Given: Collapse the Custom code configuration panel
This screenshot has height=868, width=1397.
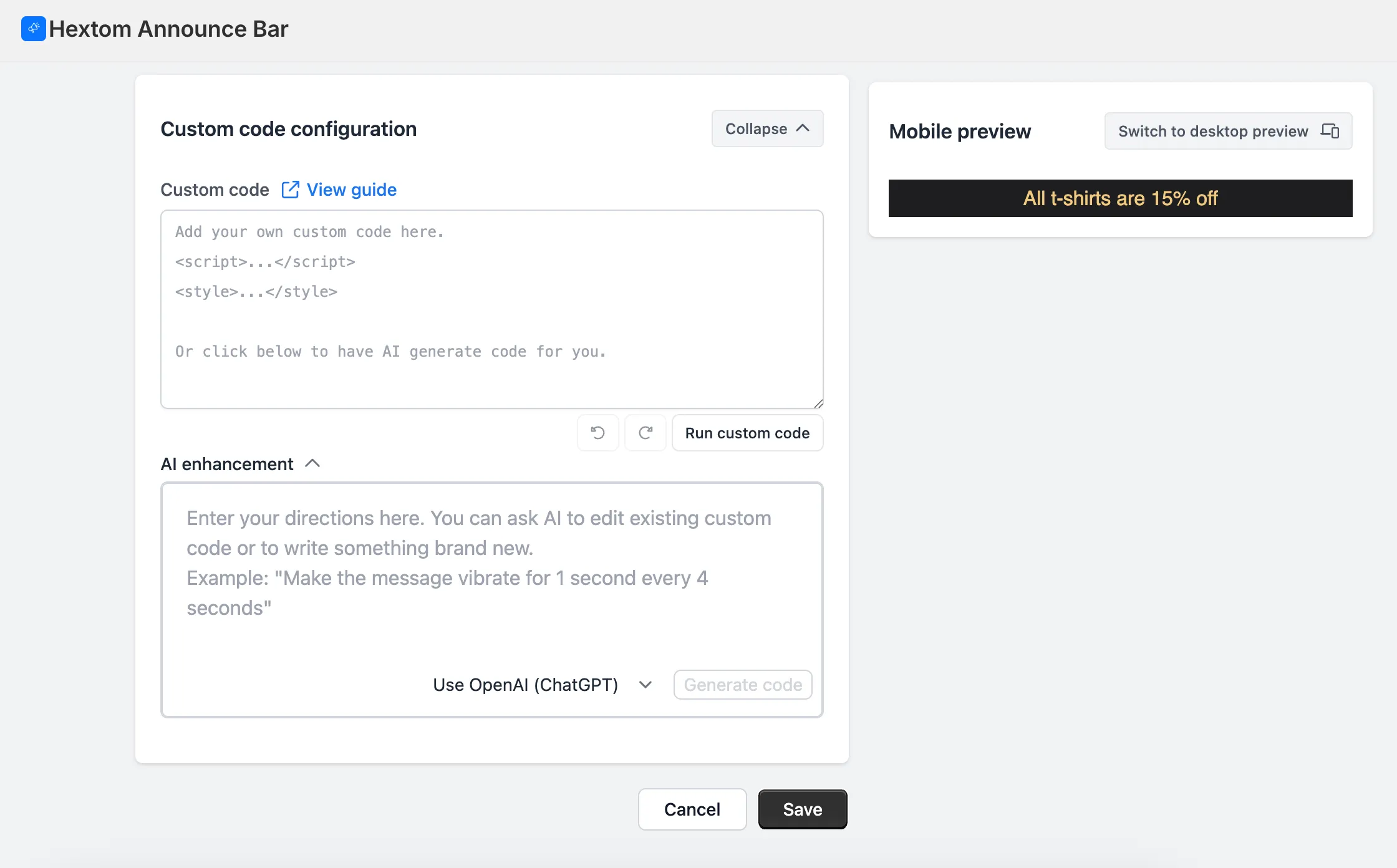Looking at the screenshot, I should 767,128.
